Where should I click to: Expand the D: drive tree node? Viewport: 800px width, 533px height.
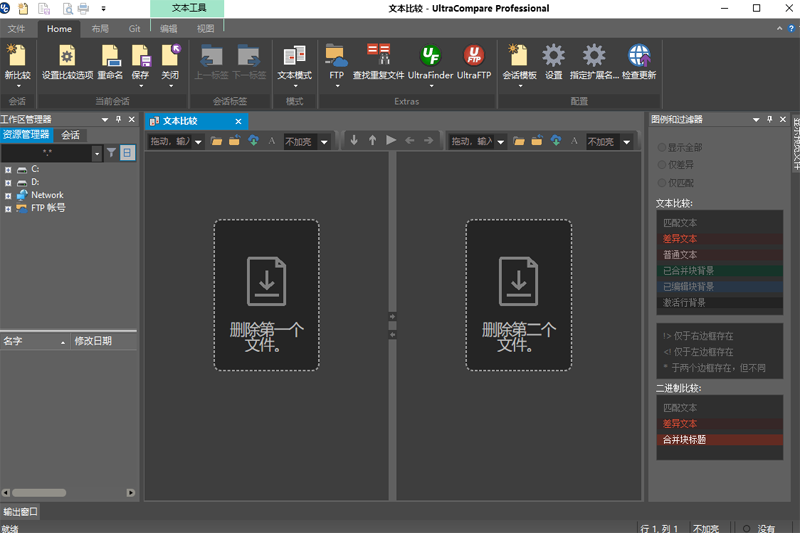(8, 183)
